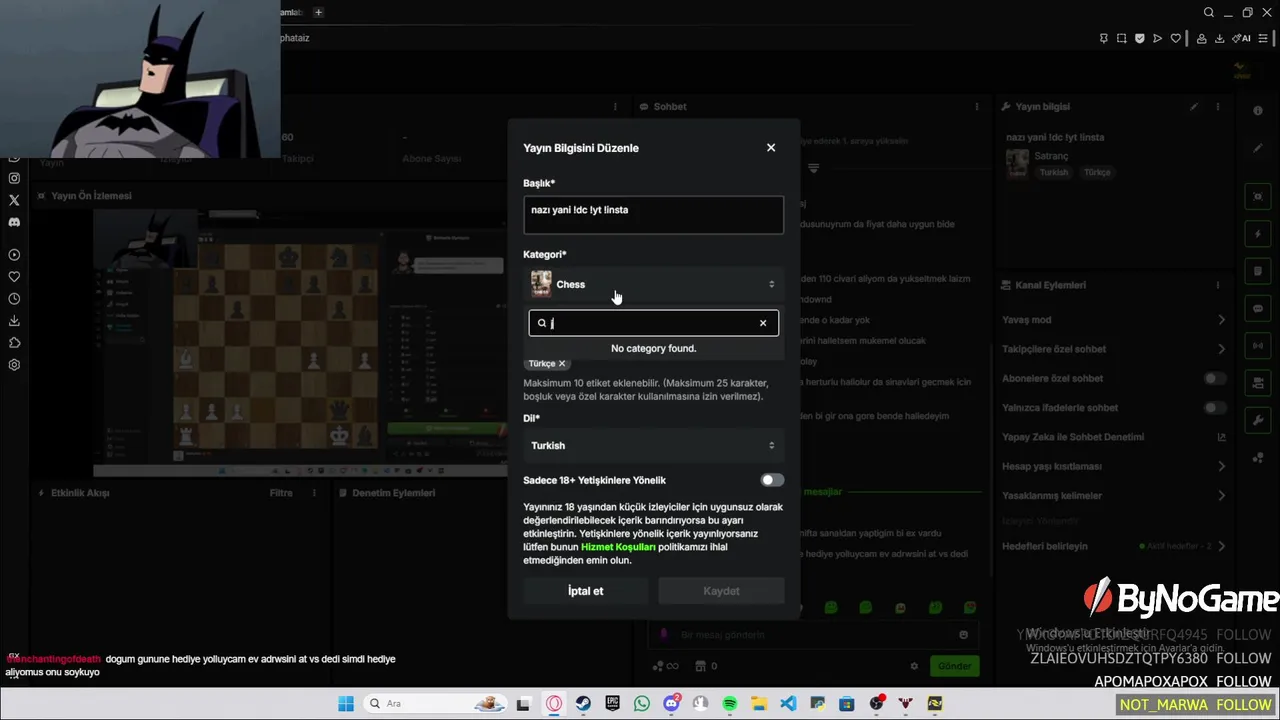This screenshot has height=720, width=1280.
Task: Click the info icon in right rail
Action: coord(1258,110)
